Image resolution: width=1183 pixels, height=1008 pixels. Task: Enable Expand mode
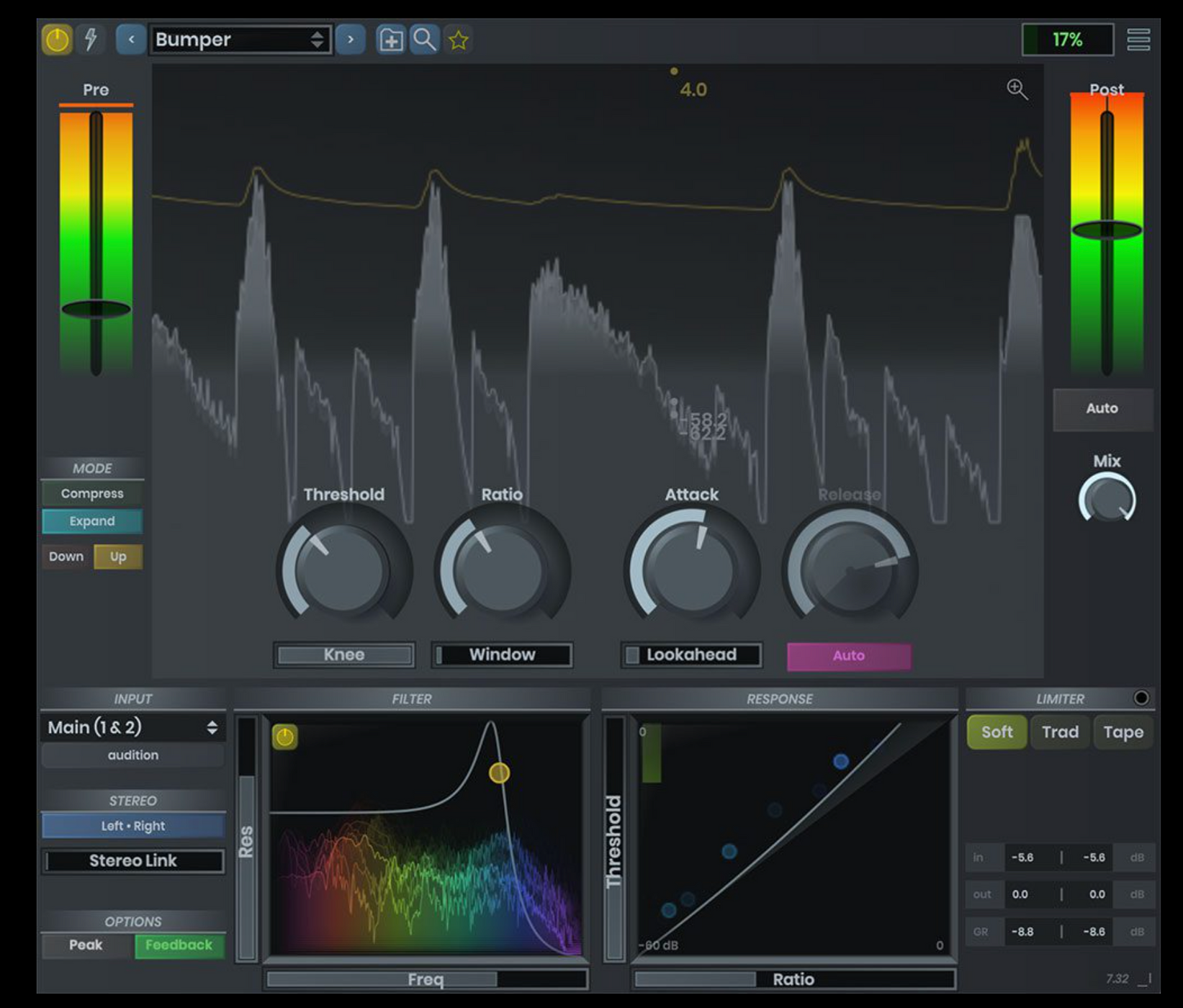click(92, 521)
